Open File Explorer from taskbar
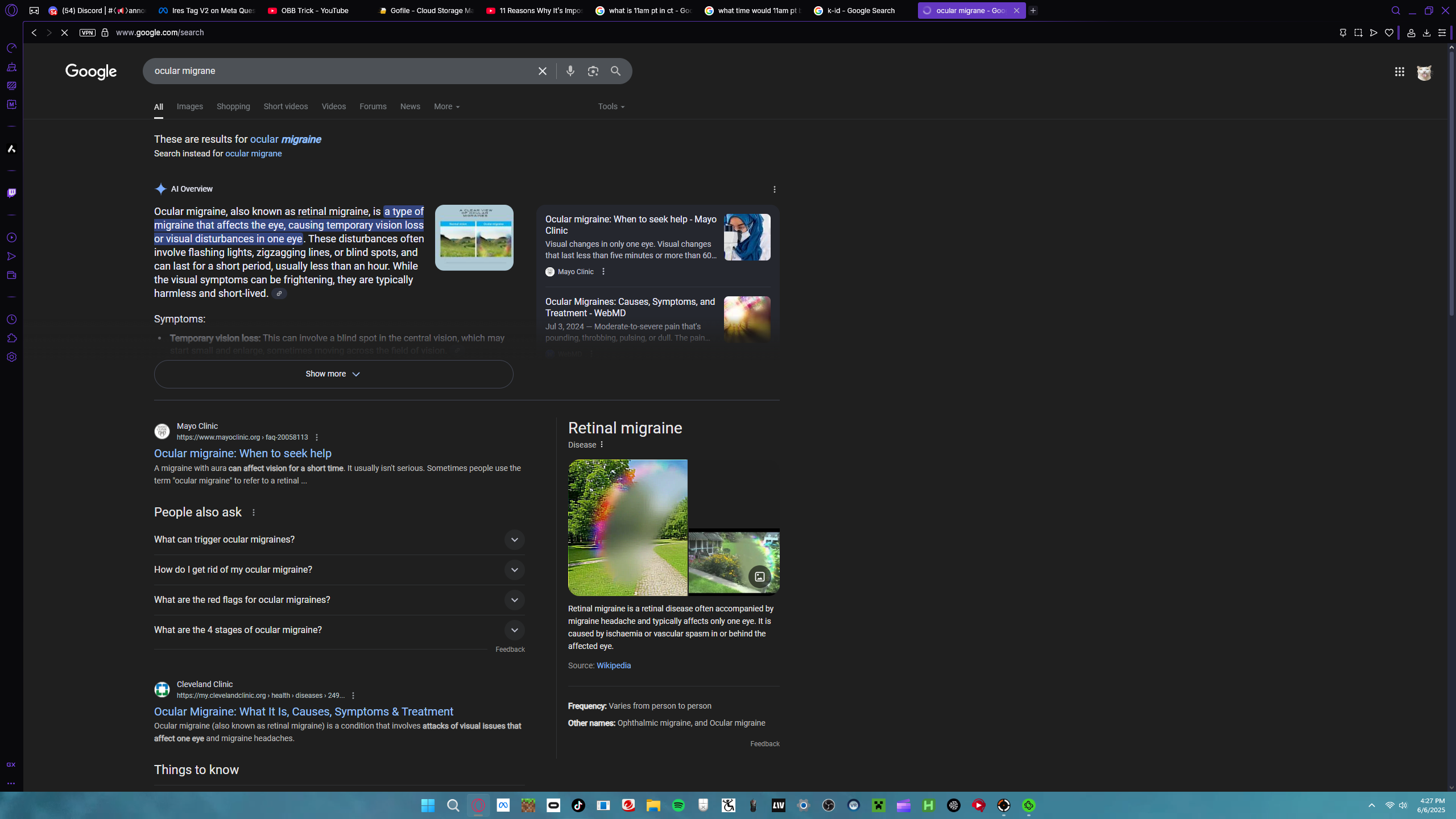This screenshot has height=819, width=1456. click(653, 805)
